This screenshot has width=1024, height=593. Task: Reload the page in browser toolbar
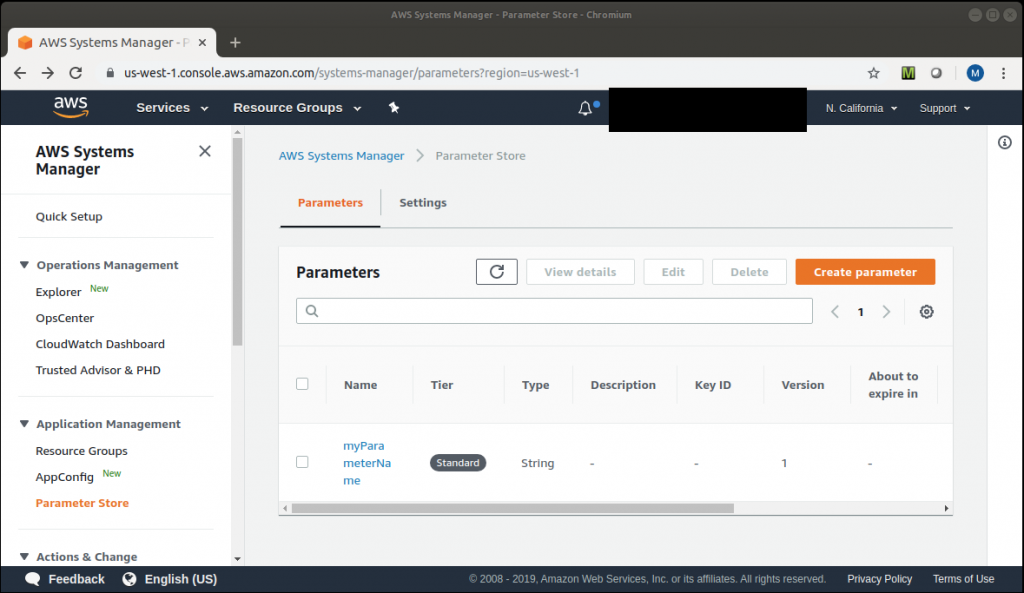click(75, 73)
